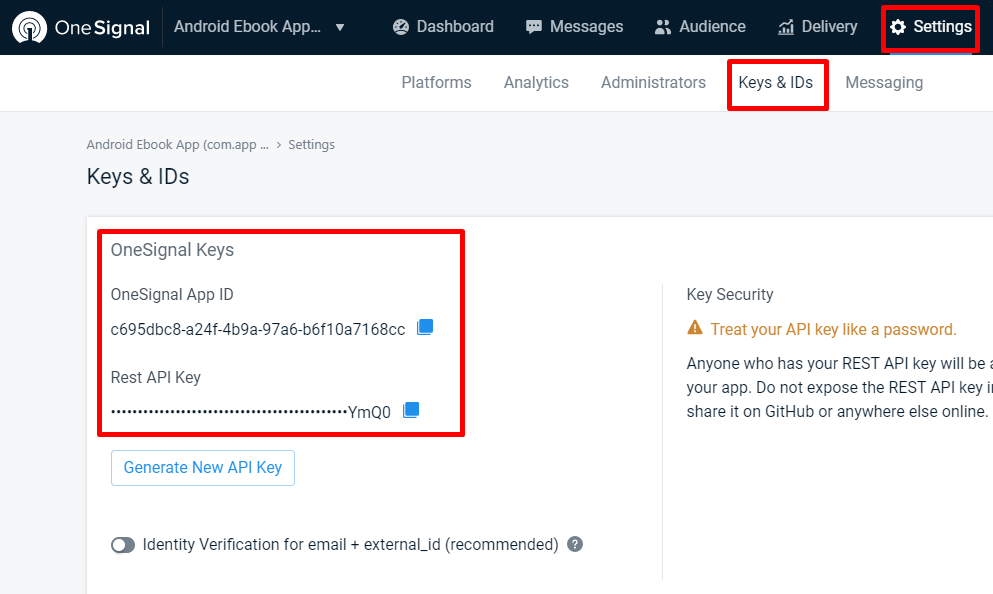Switch to the Administrators tab

pos(654,82)
